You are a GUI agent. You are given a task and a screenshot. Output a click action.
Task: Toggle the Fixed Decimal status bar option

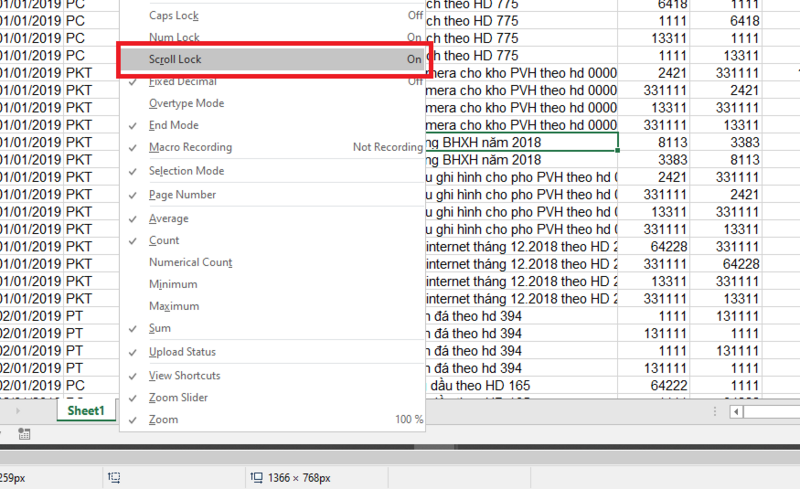272,82
